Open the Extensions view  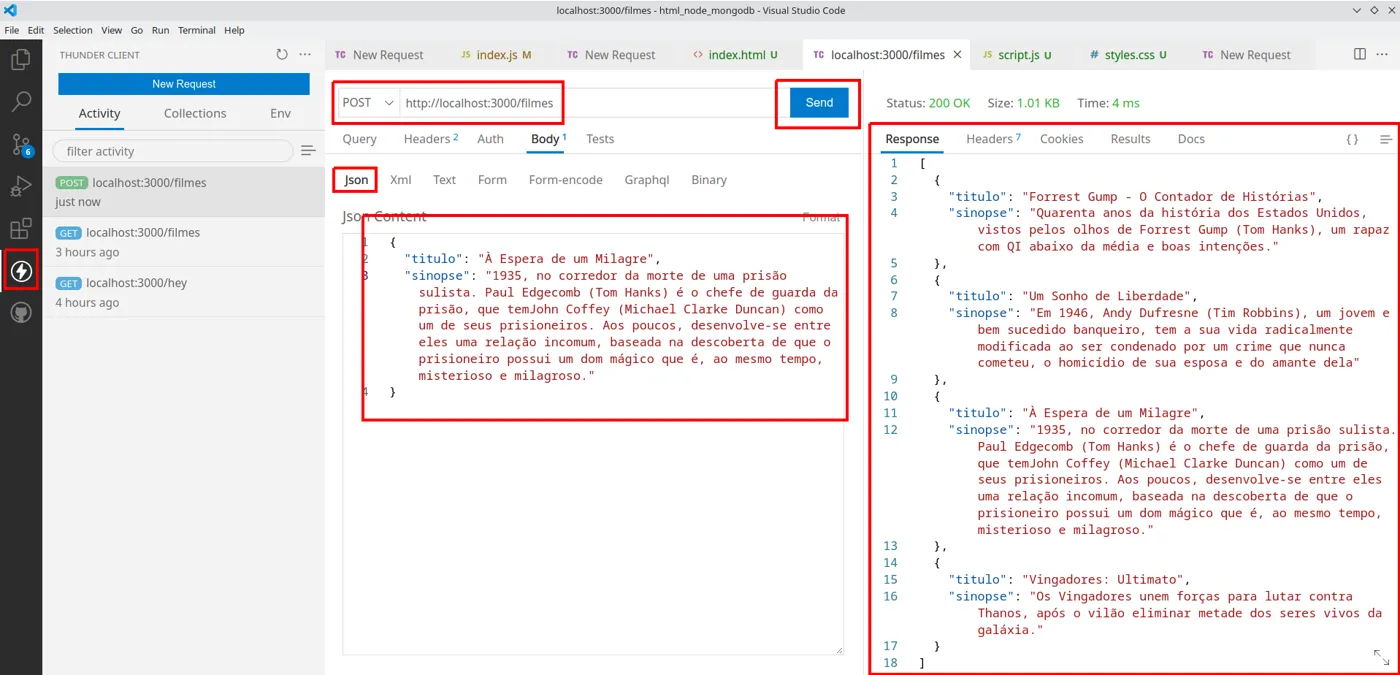(x=20, y=229)
